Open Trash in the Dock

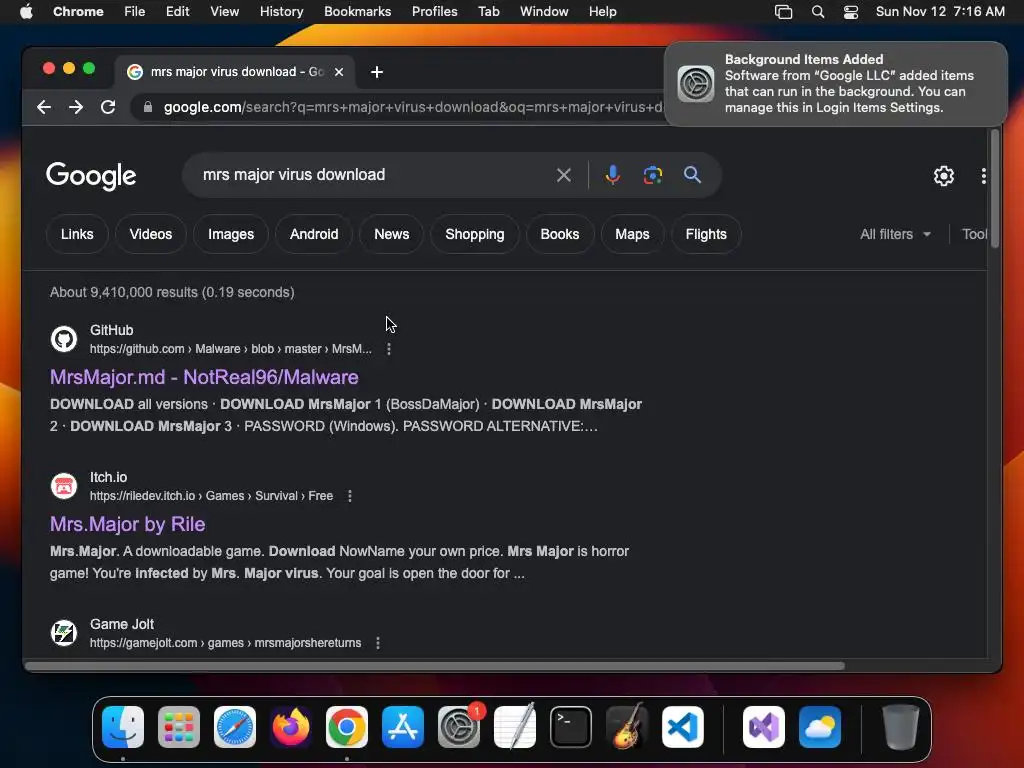pyautogui.click(x=901, y=727)
